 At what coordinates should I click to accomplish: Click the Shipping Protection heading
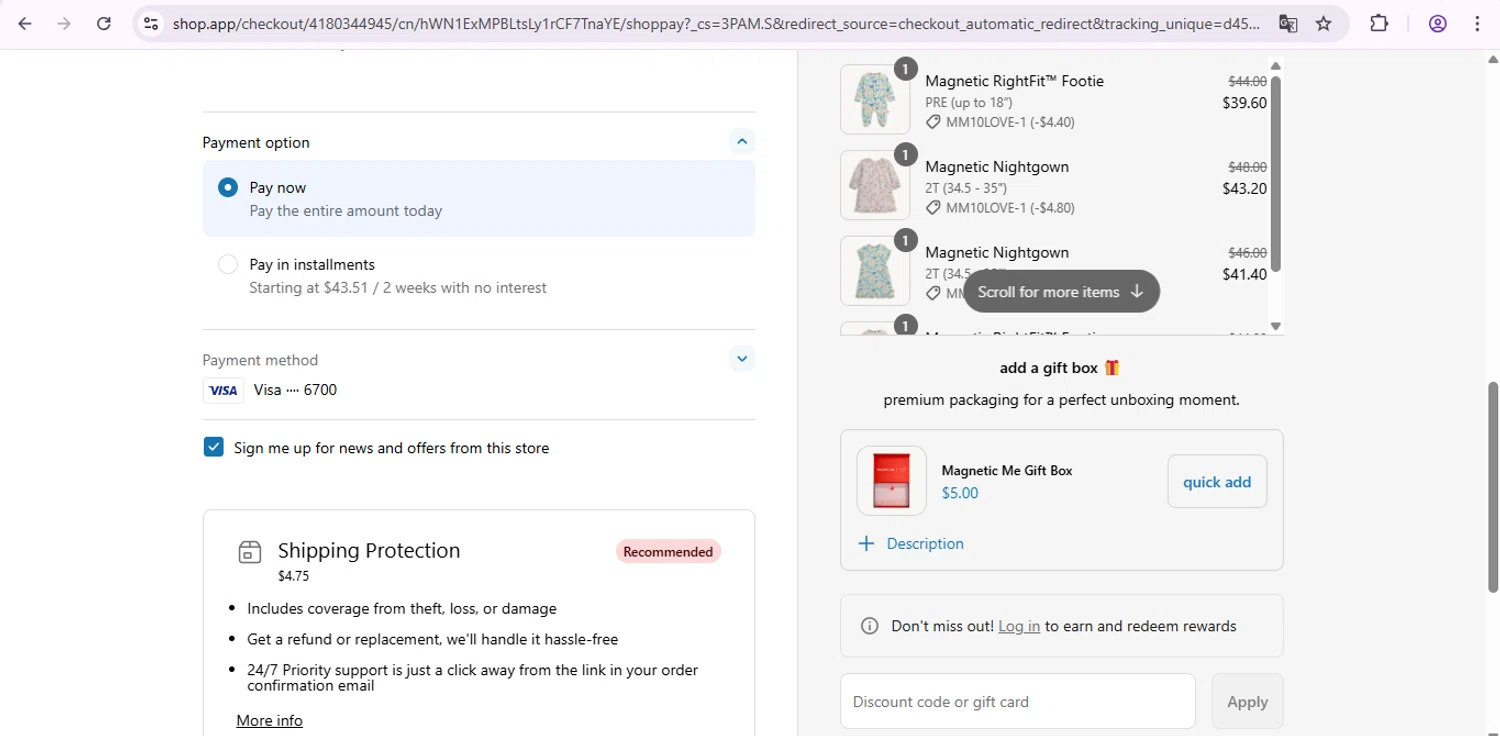click(369, 550)
